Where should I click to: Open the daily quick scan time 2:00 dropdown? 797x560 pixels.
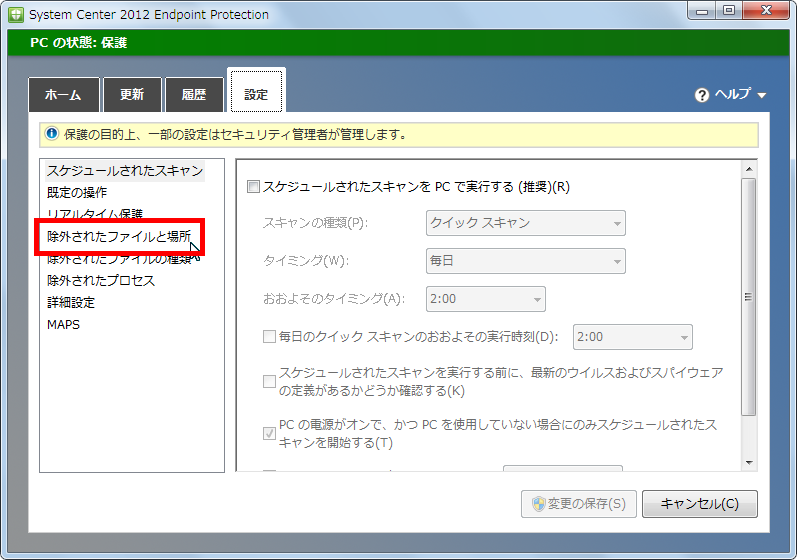click(632, 337)
